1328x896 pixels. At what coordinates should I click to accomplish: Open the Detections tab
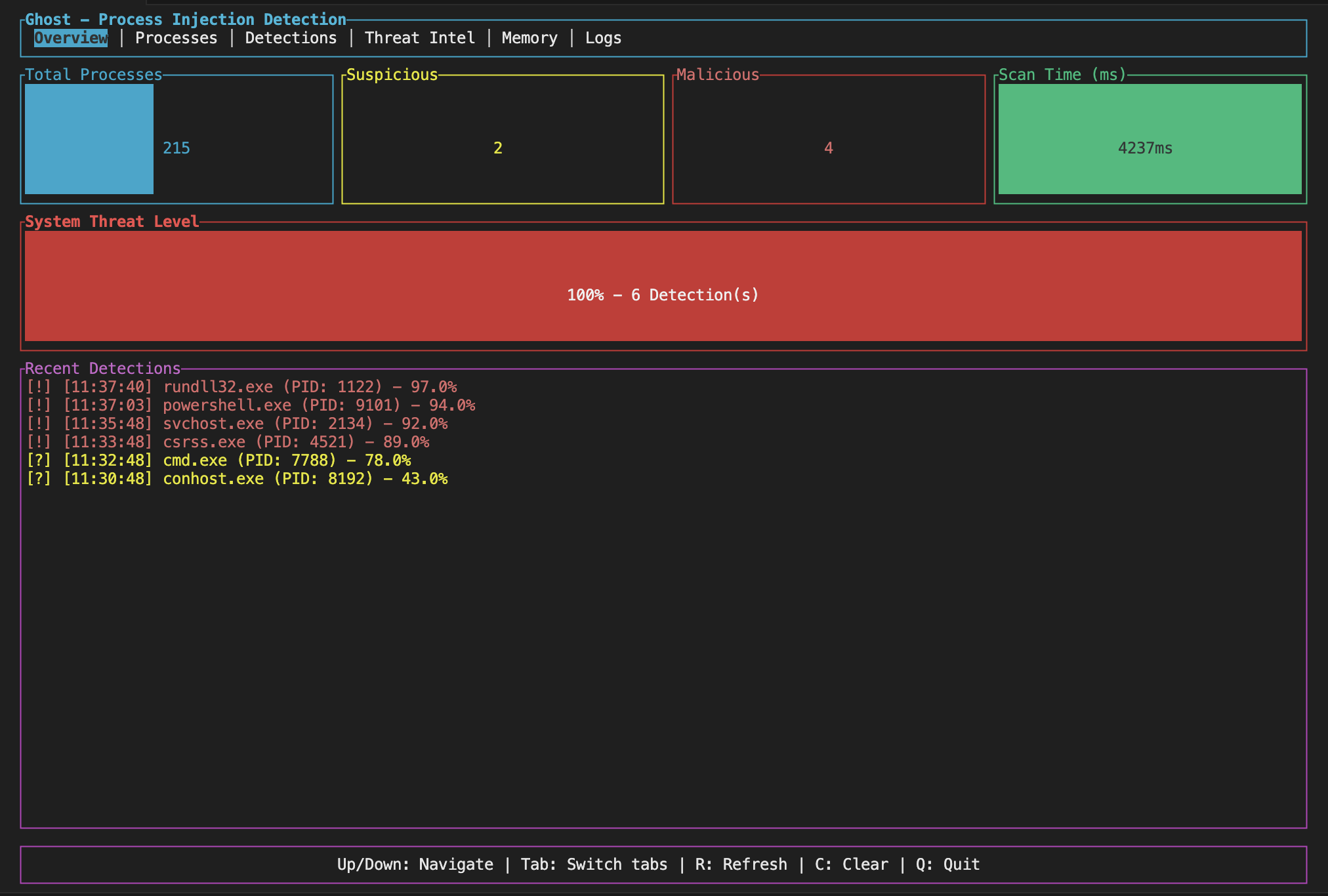tap(291, 37)
